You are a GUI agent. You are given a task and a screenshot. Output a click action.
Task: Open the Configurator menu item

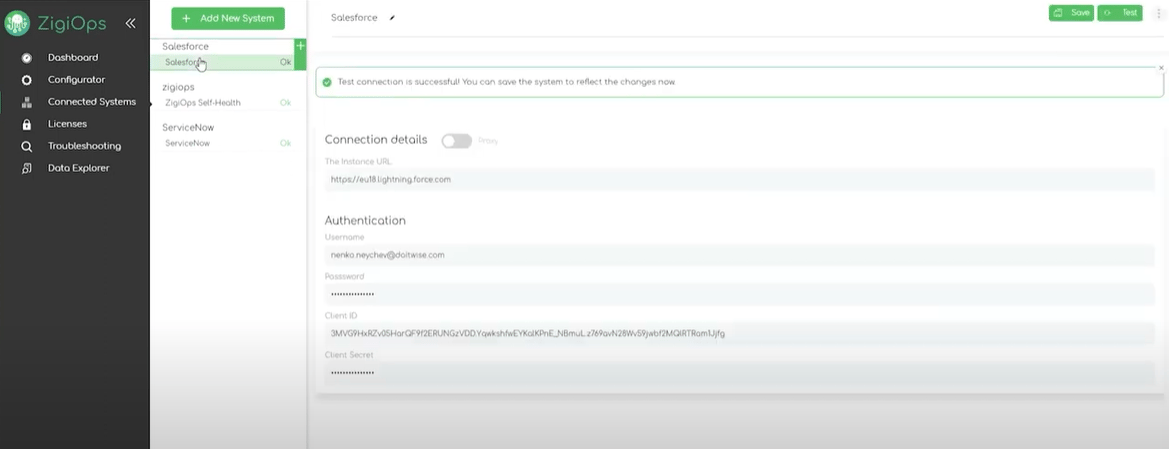77,80
